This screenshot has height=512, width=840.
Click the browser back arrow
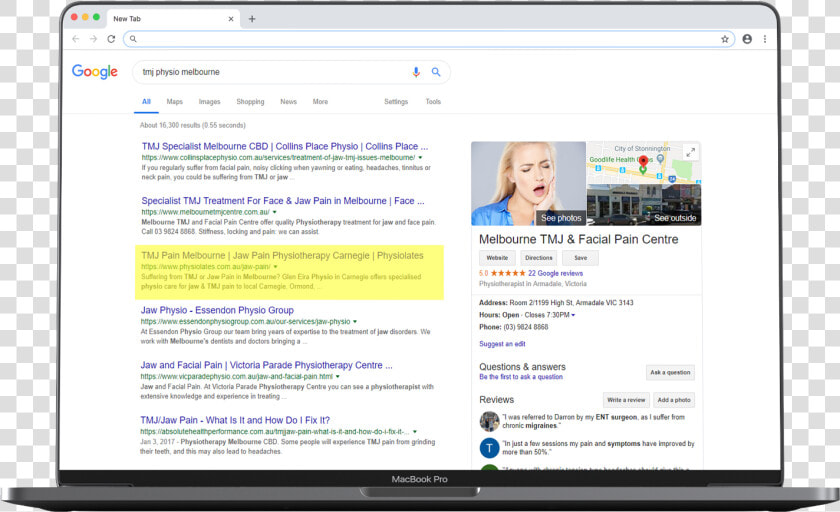(x=76, y=39)
